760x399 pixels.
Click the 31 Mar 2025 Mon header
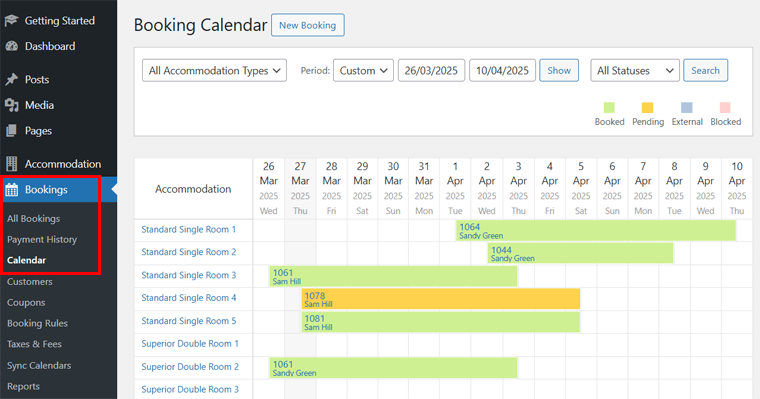(424, 188)
